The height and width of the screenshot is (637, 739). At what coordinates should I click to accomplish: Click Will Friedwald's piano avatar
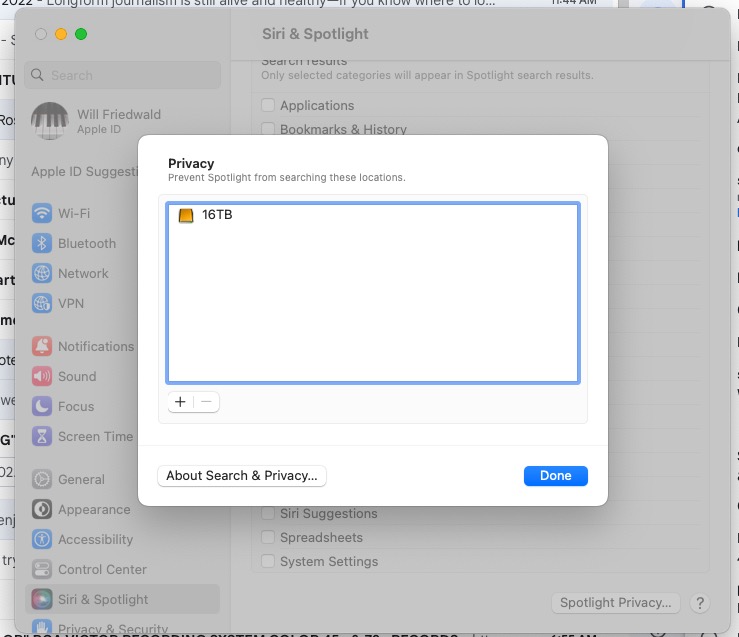(x=49, y=121)
